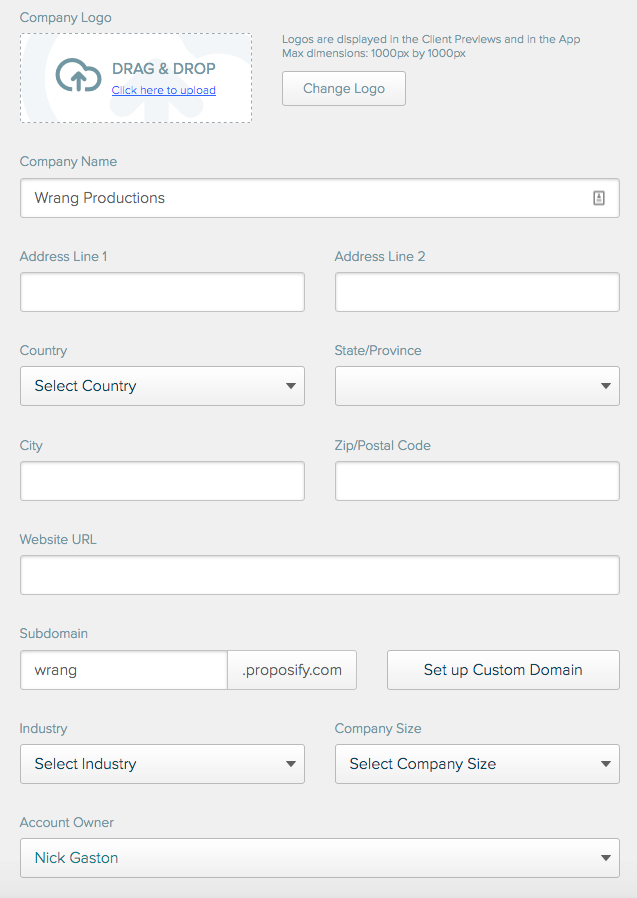Open the Select Industry dropdown

click(163, 764)
